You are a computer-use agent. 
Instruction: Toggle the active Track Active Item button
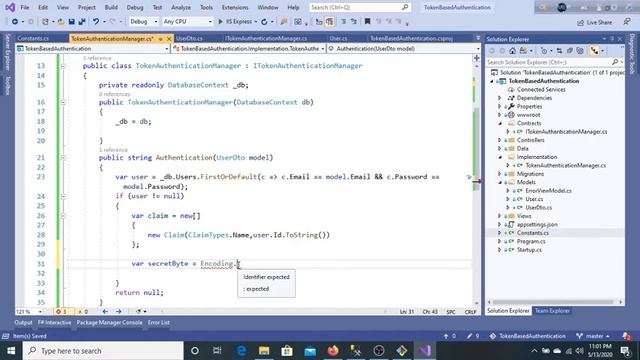[594, 51]
